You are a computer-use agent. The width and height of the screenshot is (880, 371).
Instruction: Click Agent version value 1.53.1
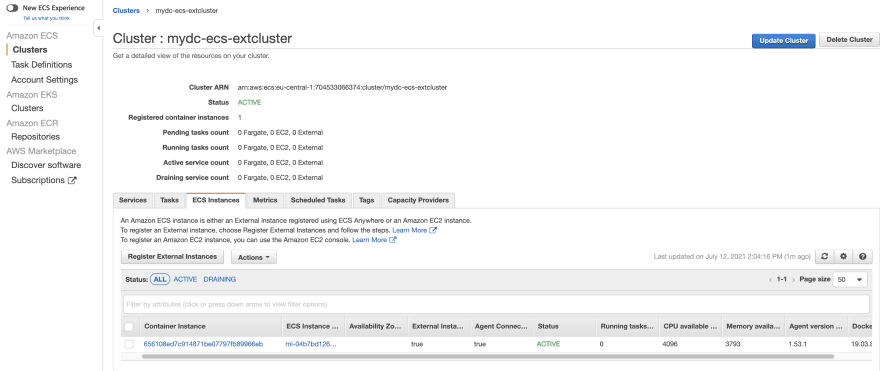click(x=798, y=344)
